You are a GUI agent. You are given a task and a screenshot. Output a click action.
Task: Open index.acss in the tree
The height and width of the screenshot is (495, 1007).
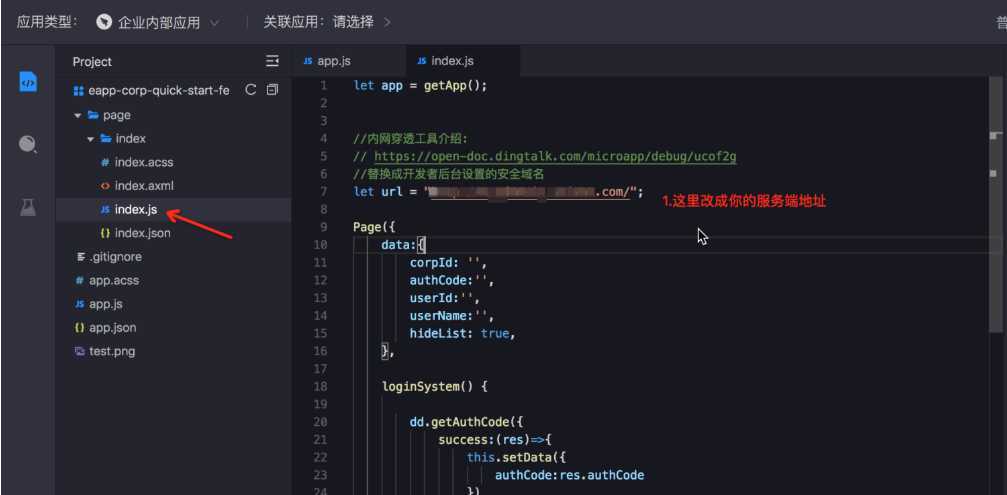[x=144, y=162]
